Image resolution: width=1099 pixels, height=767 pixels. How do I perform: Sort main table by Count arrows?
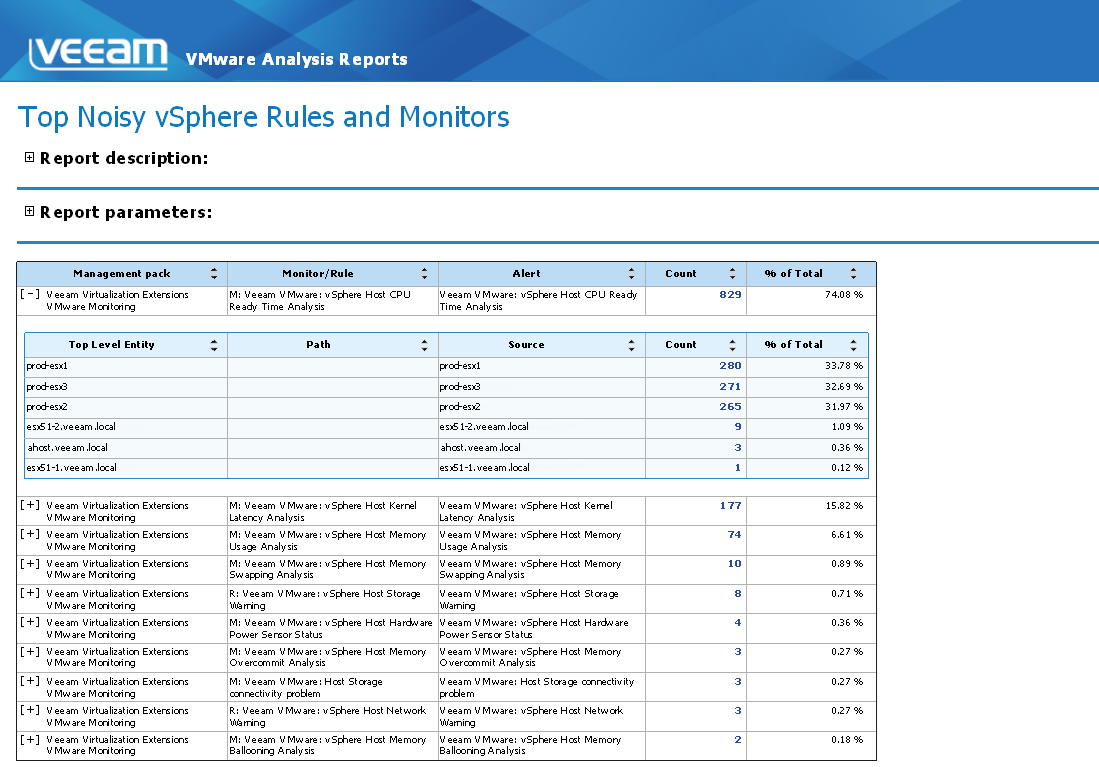click(732, 273)
